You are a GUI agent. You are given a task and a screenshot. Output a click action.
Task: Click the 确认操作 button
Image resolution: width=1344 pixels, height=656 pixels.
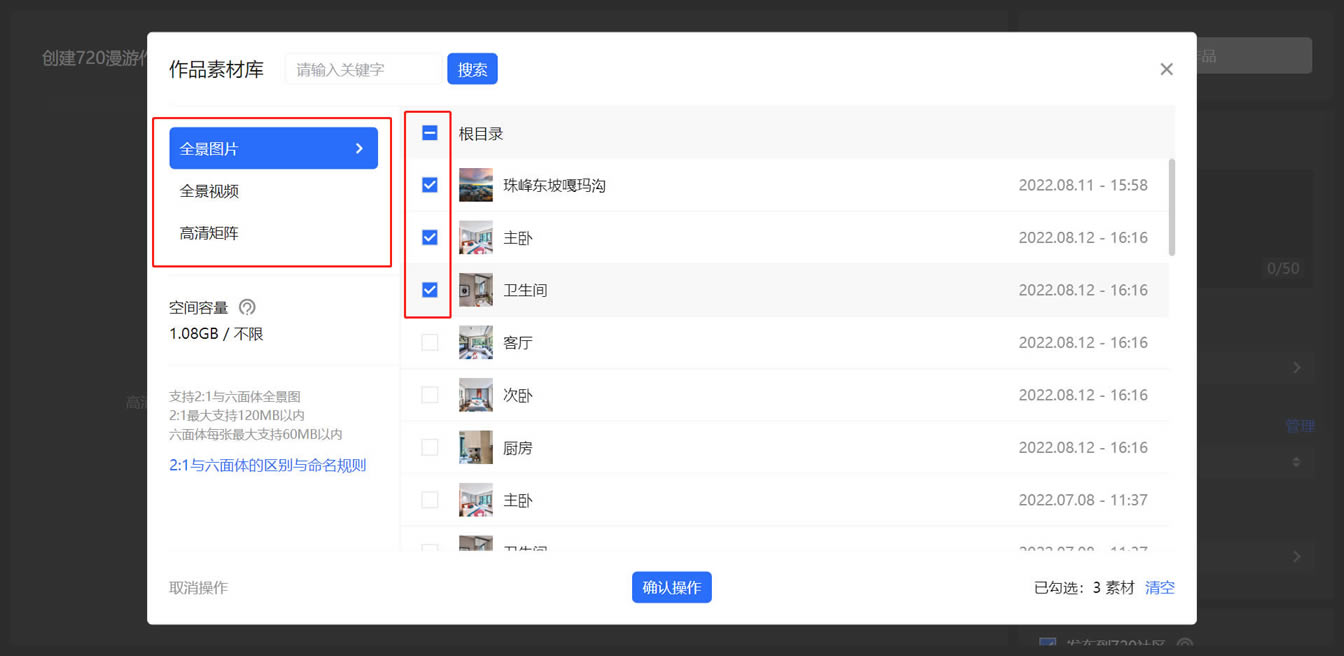(671, 587)
